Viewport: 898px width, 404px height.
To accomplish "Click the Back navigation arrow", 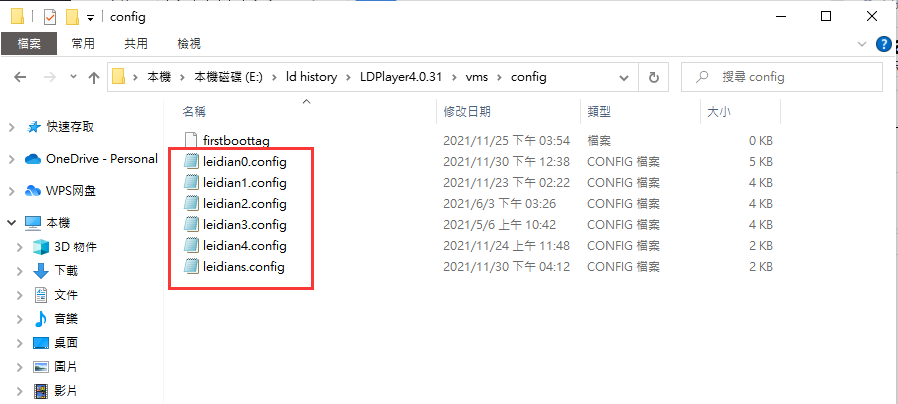I will pos(20,77).
